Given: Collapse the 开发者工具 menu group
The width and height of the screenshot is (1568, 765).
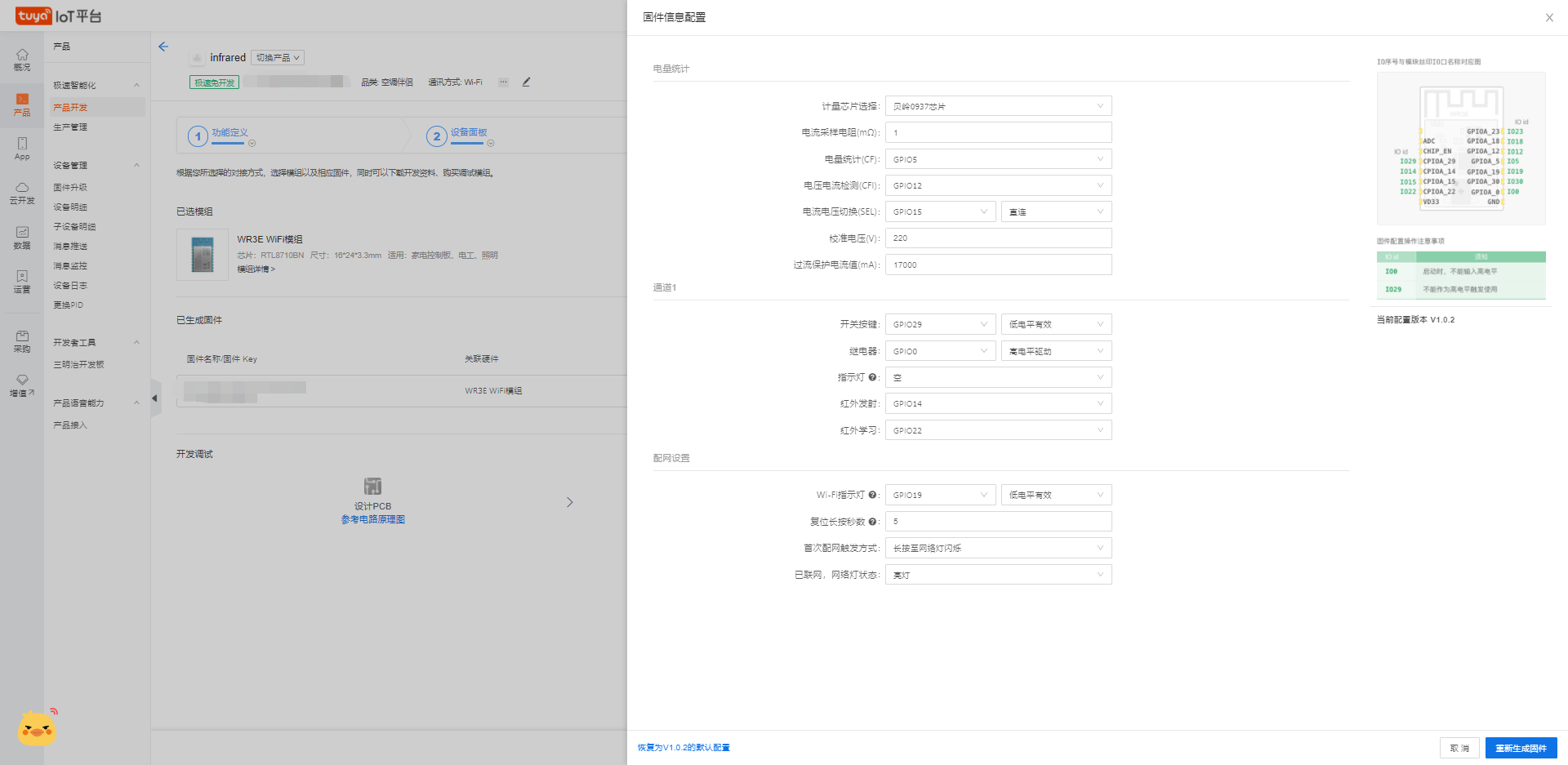Looking at the screenshot, I should tap(136, 342).
